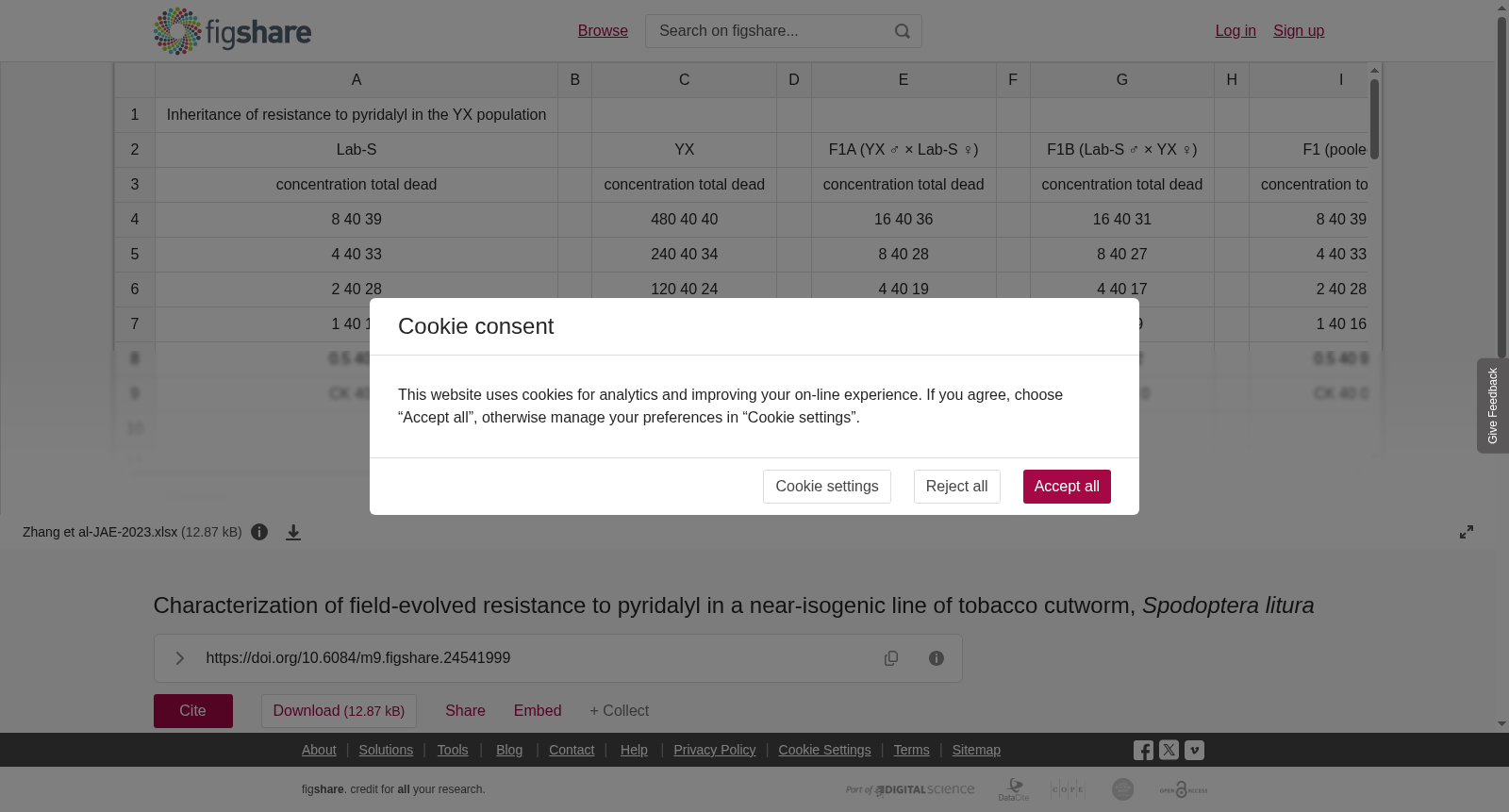Viewport: 1509px width, 812px height.
Task: Open the Browse link
Action: point(603,31)
